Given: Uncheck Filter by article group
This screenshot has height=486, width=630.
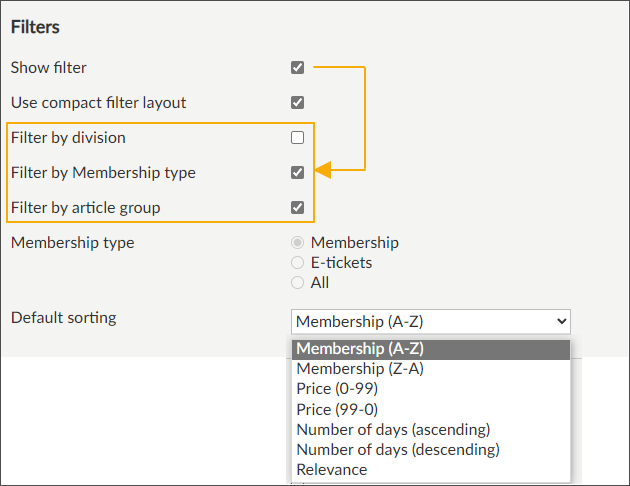Looking at the screenshot, I should click(x=297, y=207).
